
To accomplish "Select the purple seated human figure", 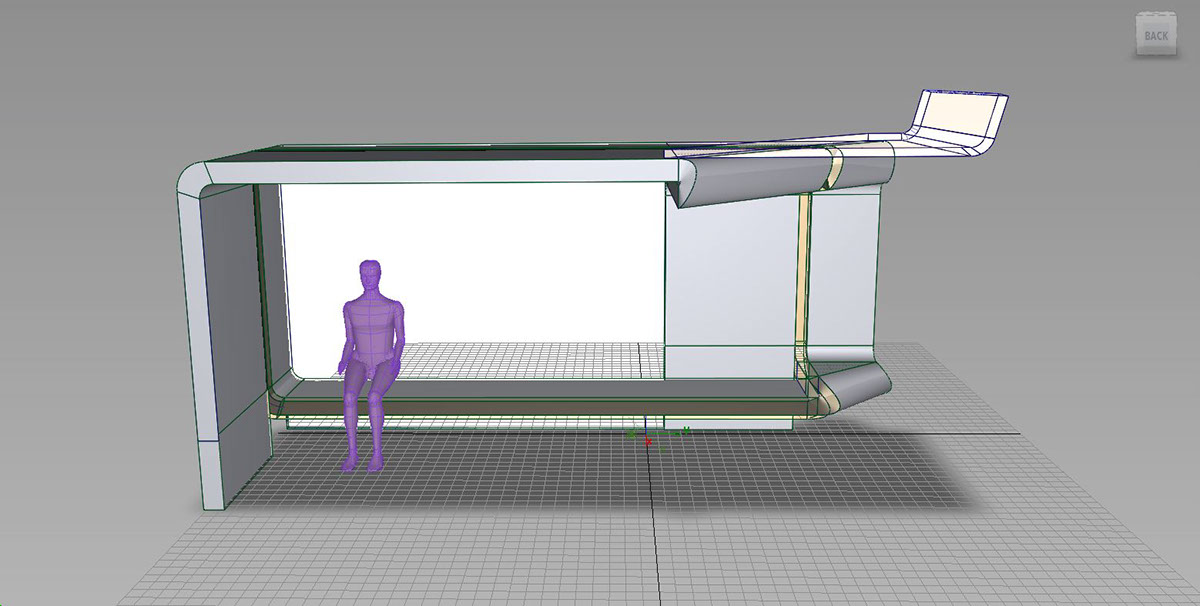I will click(x=371, y=365).
